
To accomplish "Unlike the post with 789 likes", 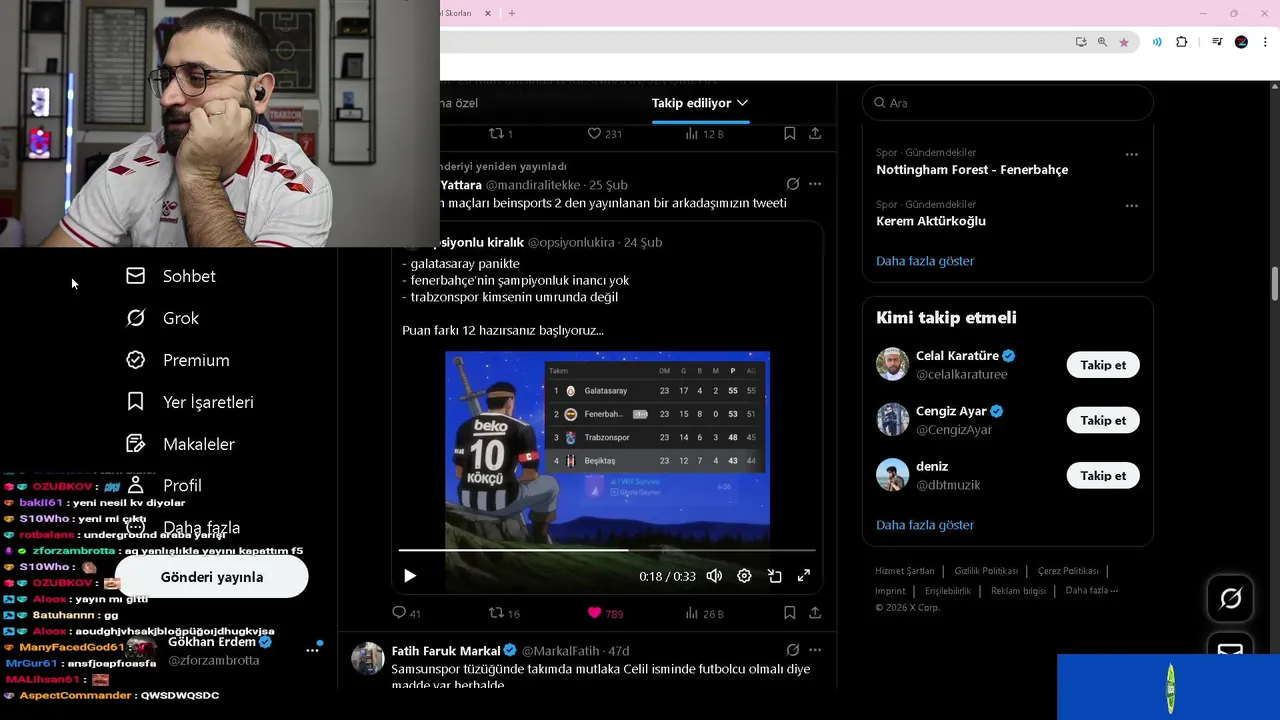I will tap(605, 613).
